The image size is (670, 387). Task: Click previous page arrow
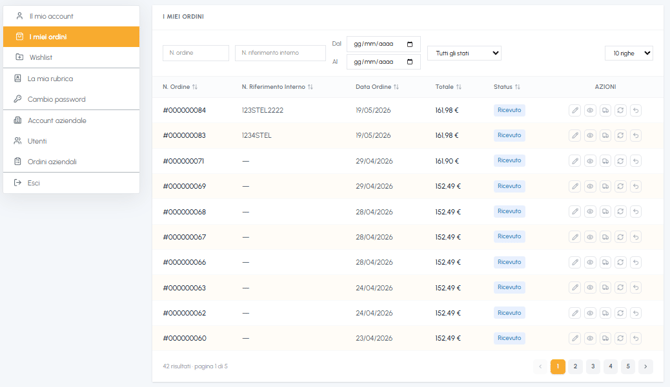tap(540, 366)
